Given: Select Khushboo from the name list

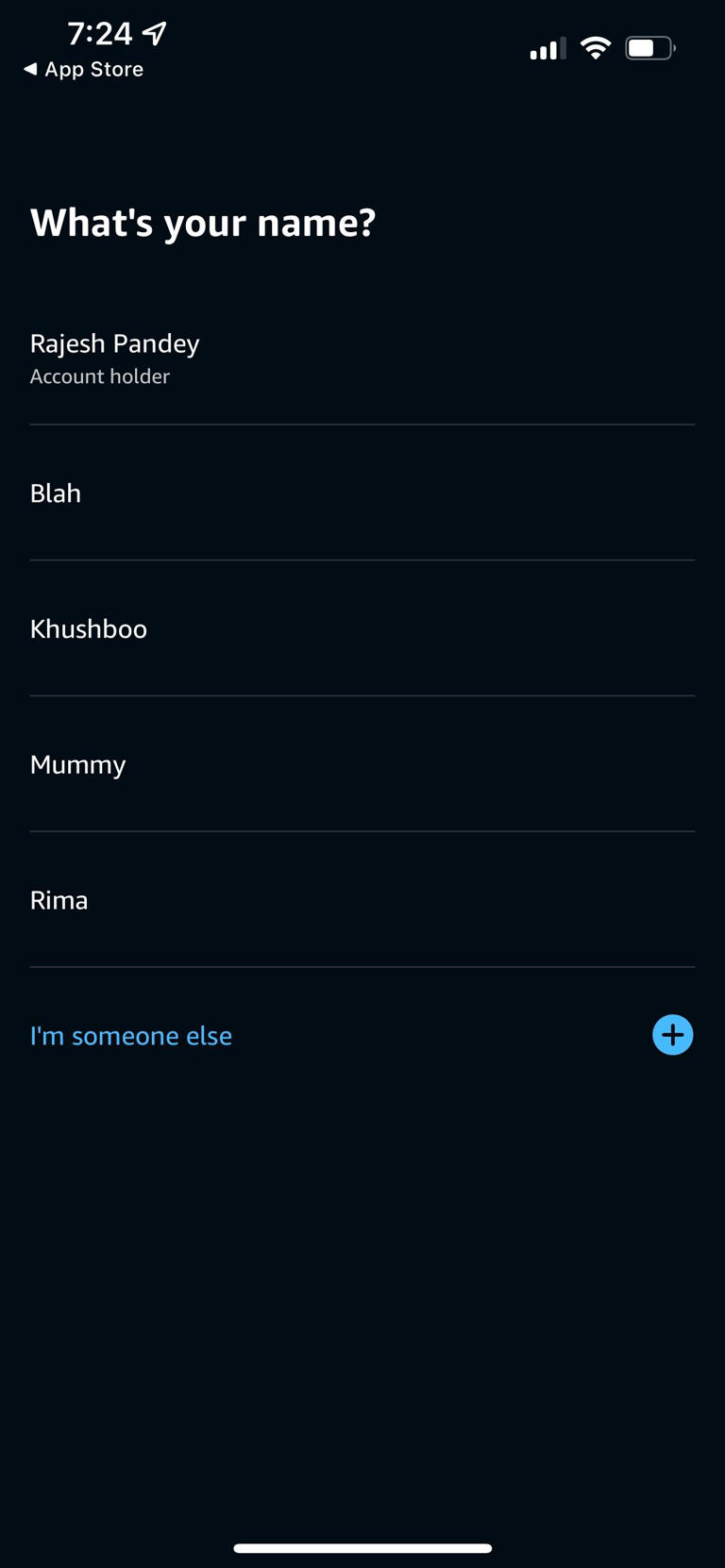Looking at the screenshot, I should pyautogui.click(x=89, y=629).
